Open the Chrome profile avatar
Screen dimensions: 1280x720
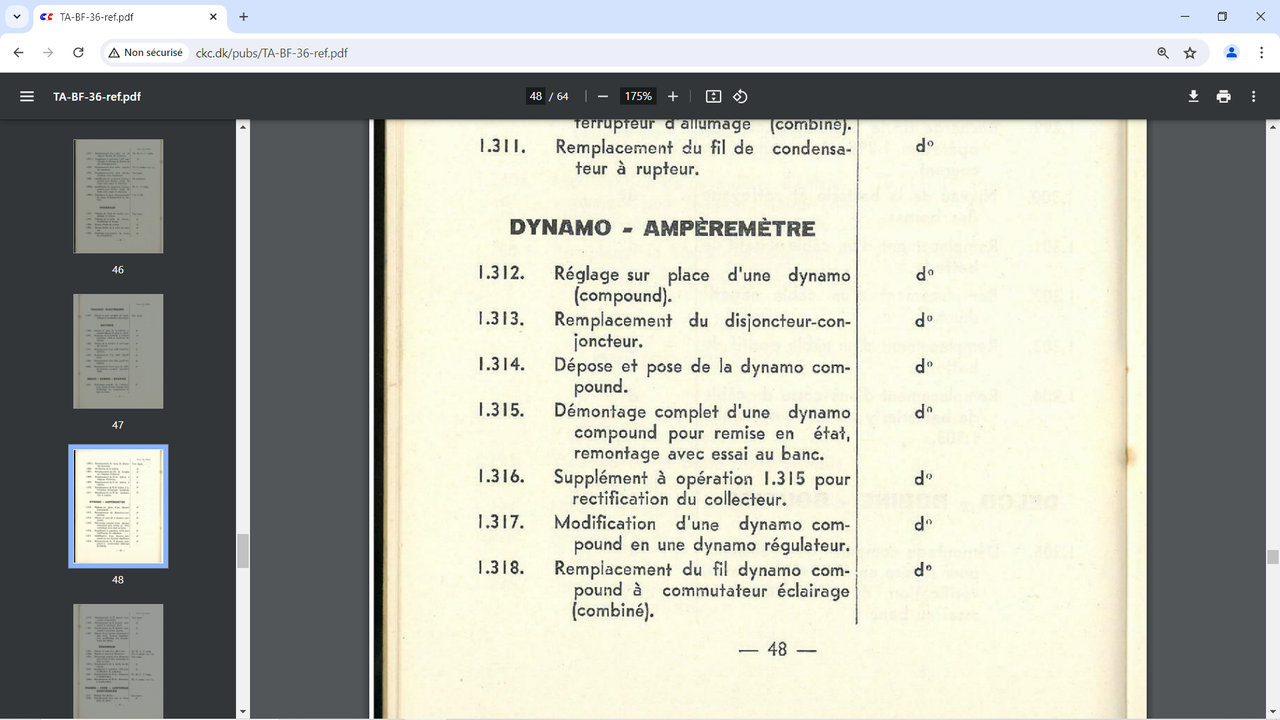coord(1232,52)
